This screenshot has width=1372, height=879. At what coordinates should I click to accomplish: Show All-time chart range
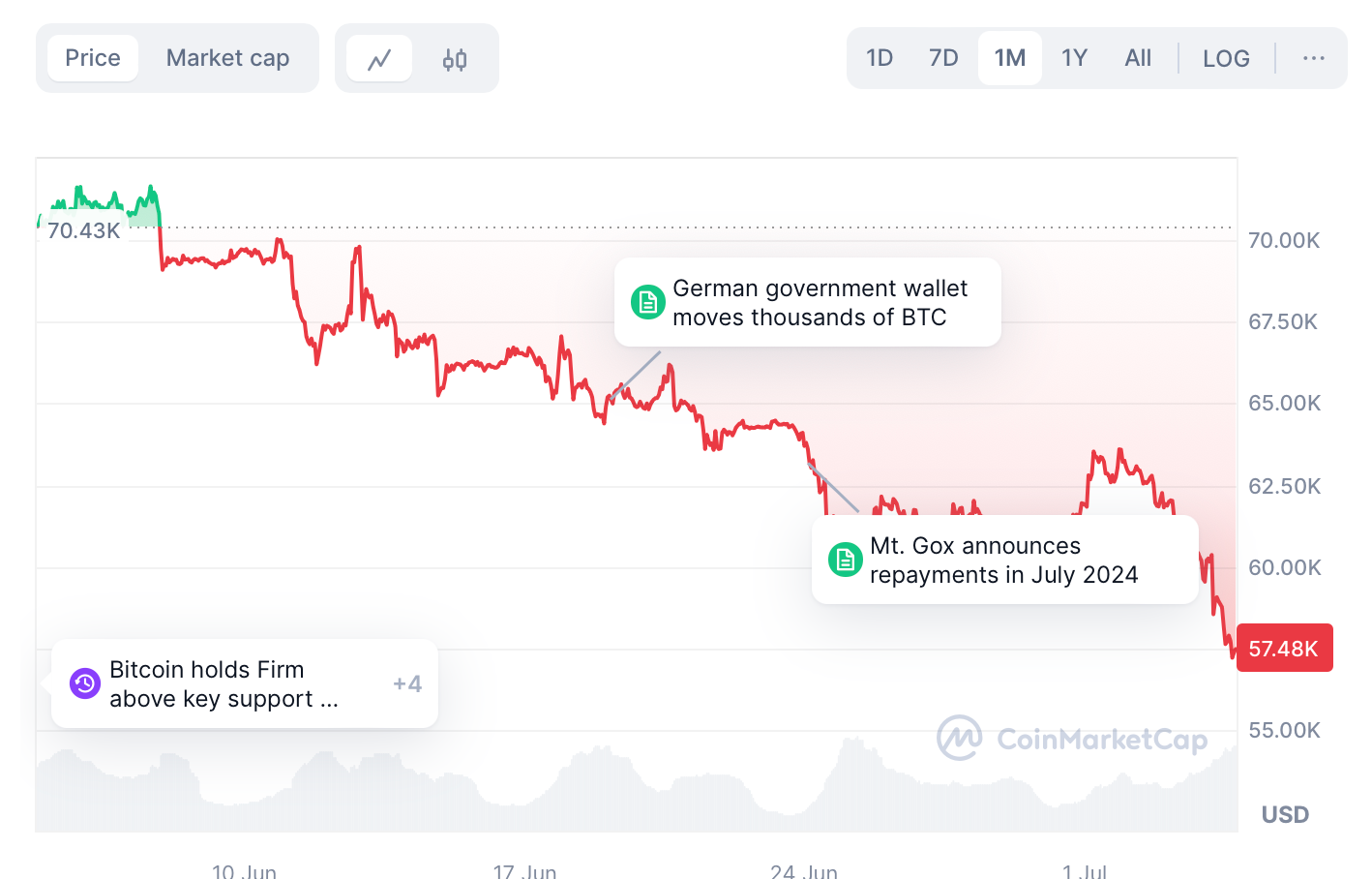(x=1138, y=58)
